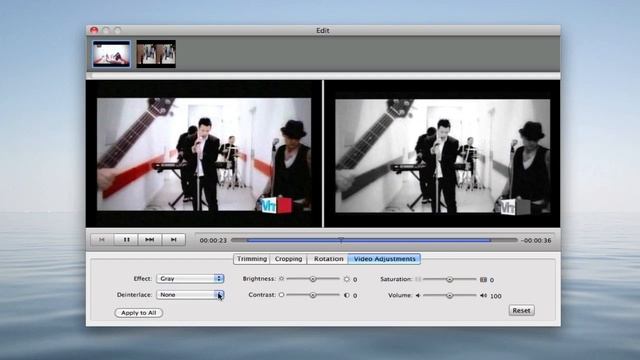
Task: Click the Saturation slider handle
Action: pos(449,280)
